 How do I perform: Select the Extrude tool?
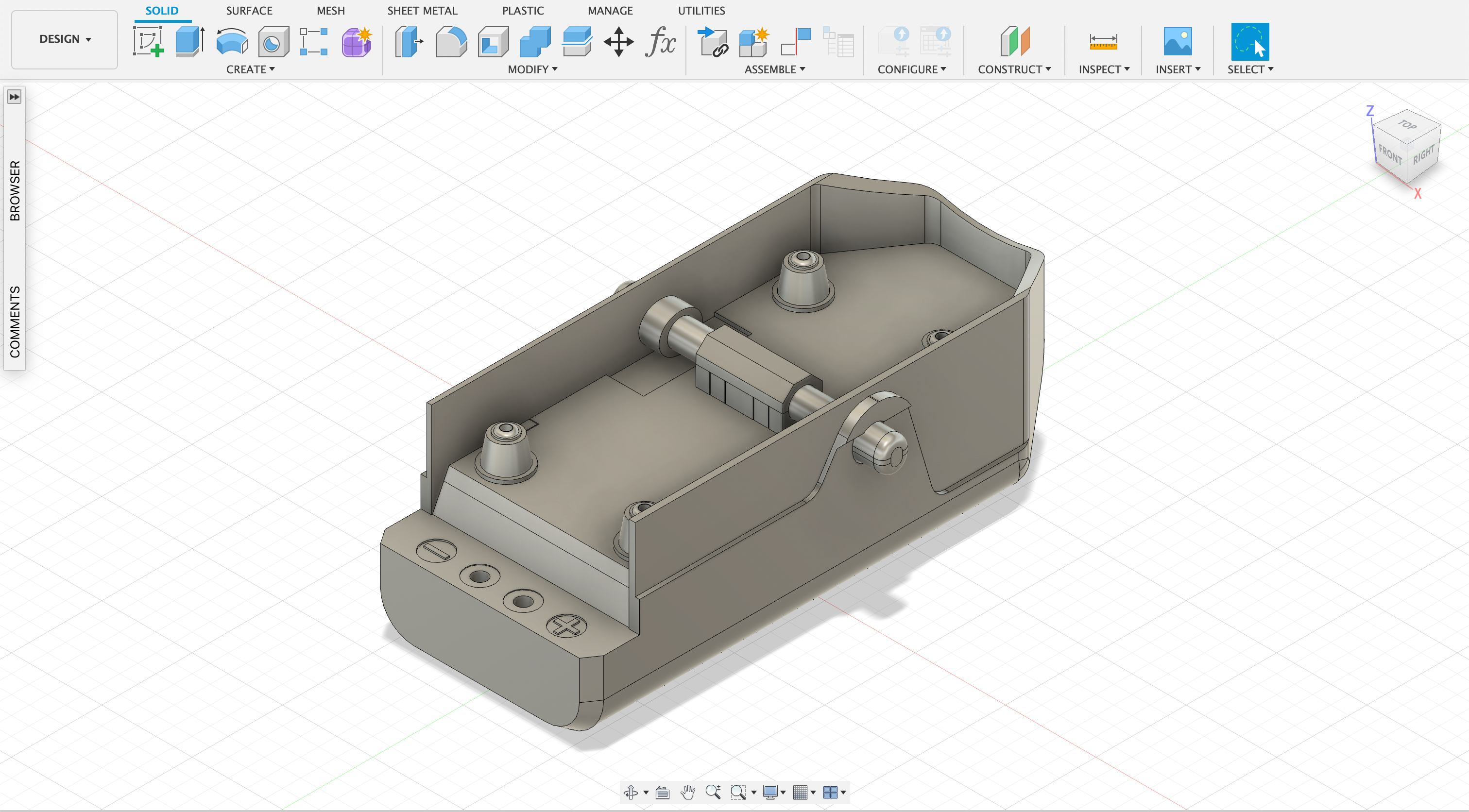[190, 42]
